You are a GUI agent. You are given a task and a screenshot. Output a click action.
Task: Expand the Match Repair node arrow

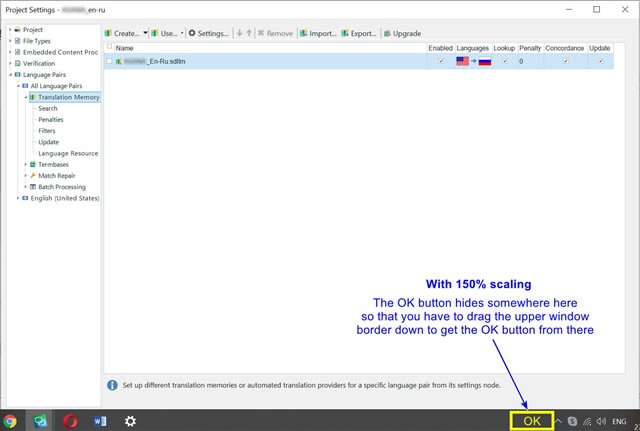25,176
